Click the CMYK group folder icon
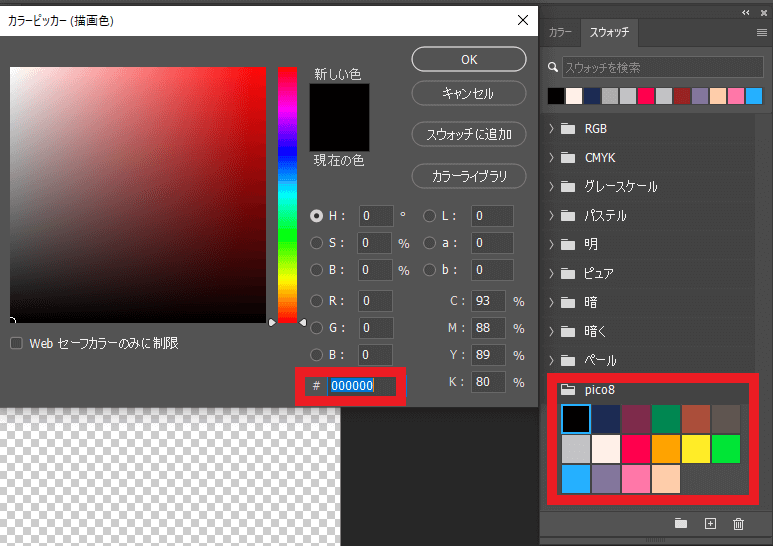 568,158
